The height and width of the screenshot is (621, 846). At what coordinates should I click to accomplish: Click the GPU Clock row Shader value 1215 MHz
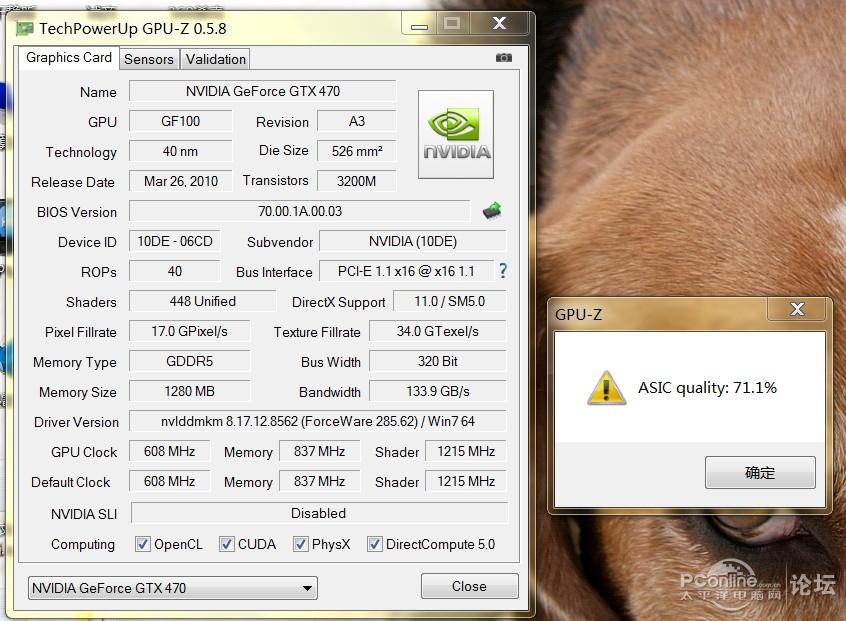(x=466, y=451)
